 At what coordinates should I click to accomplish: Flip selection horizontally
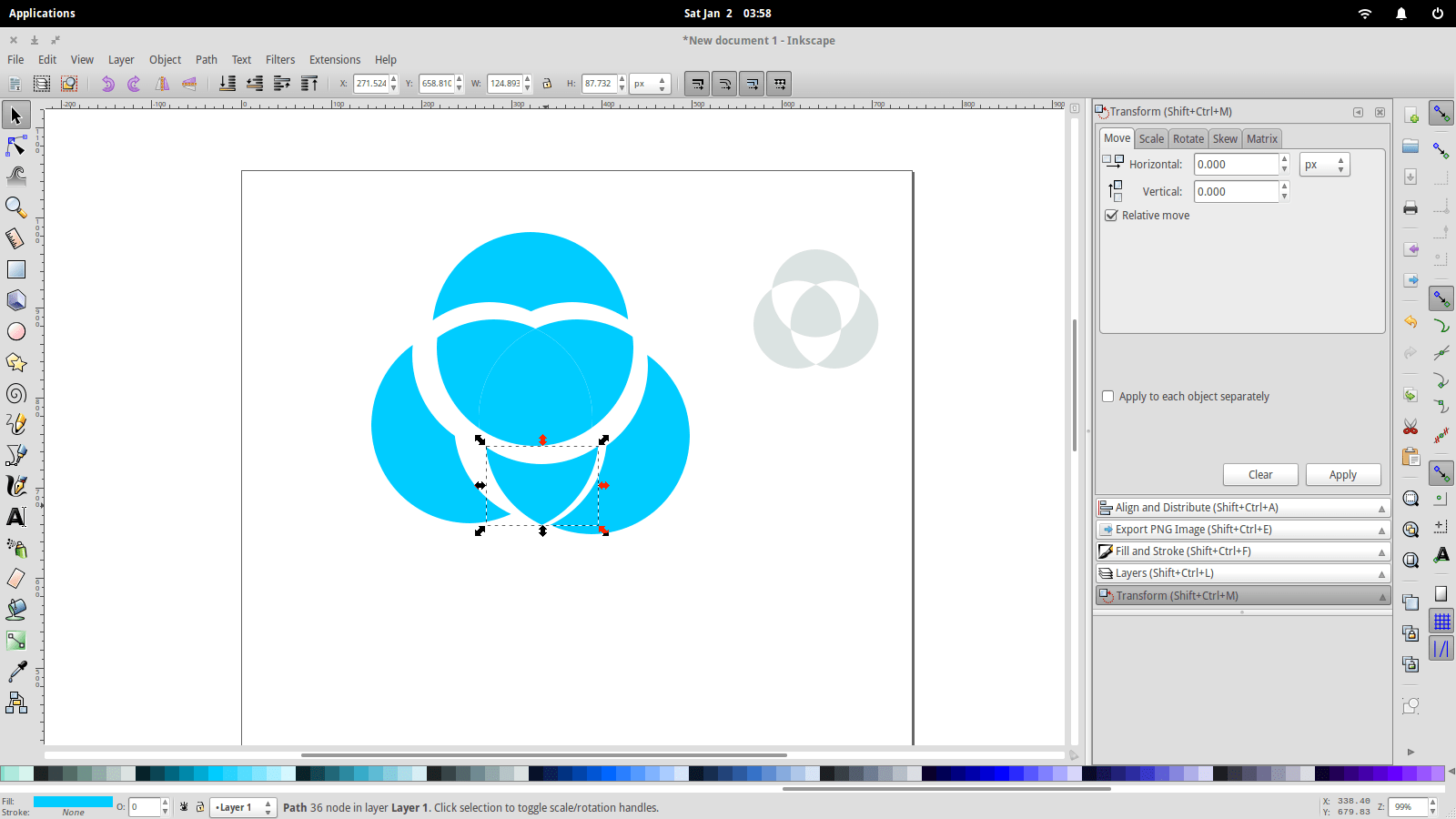point(162,84)
